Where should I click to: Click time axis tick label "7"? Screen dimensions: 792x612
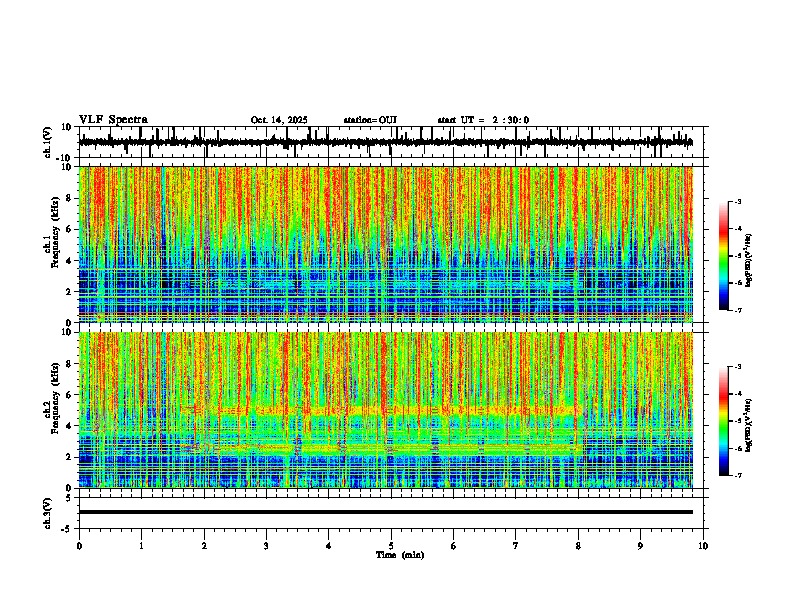click(516, 546)
